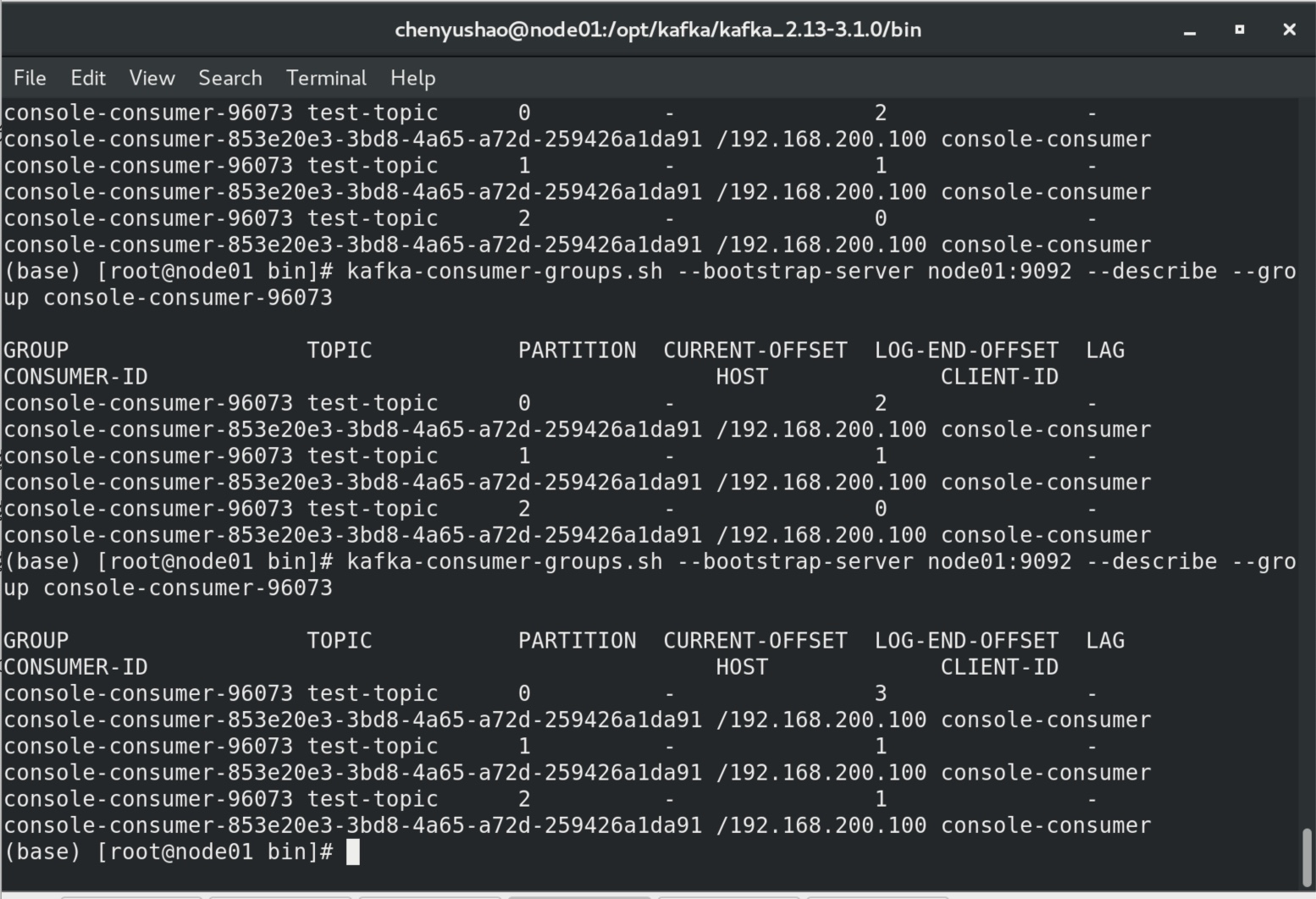Click the first PARTITION column header
The width and height of the screenshot is (1316, 899).
(577, 350)
